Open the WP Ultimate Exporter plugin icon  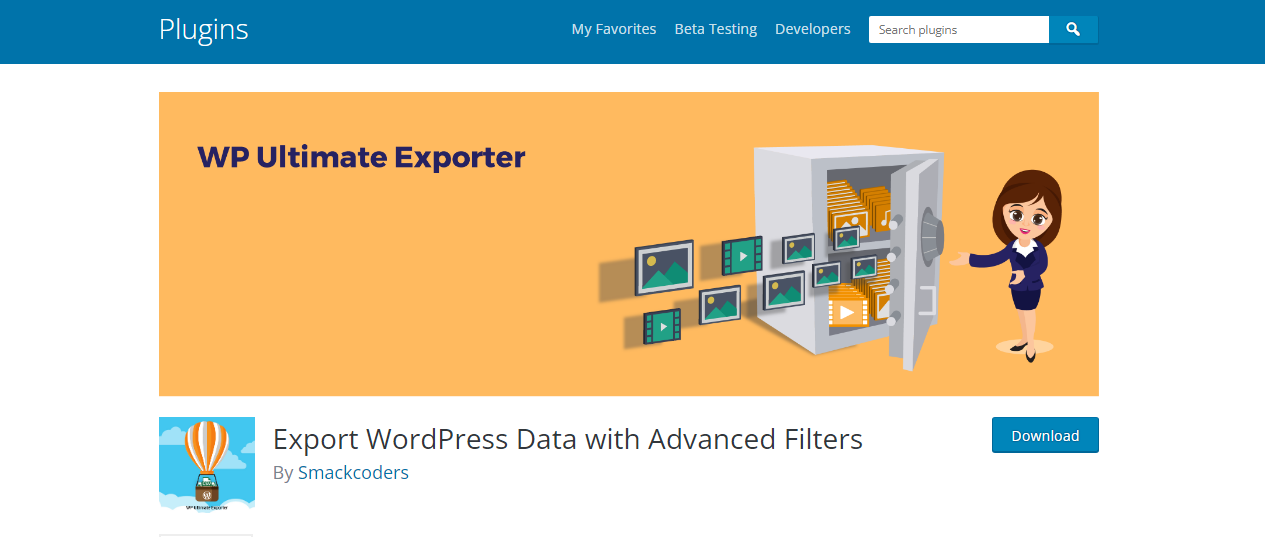pos(207,465)
